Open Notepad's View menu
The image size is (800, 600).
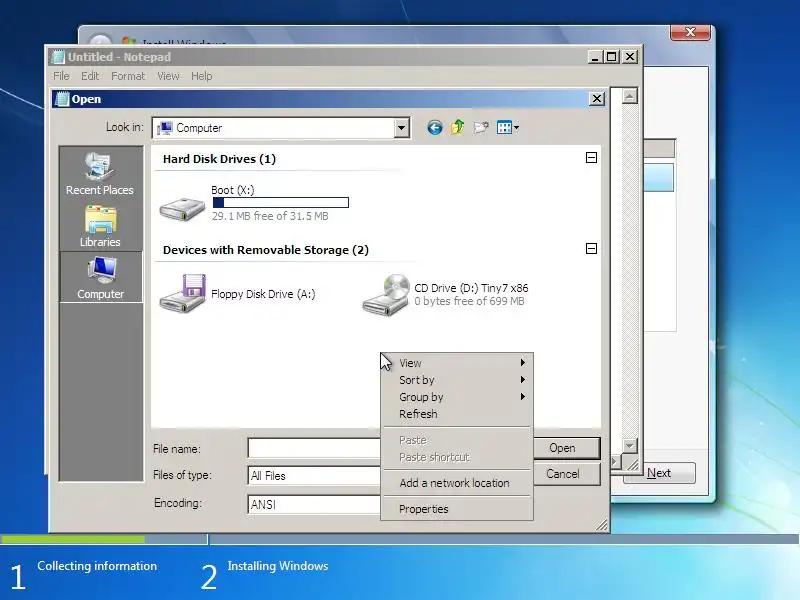[x=168, y=76]
